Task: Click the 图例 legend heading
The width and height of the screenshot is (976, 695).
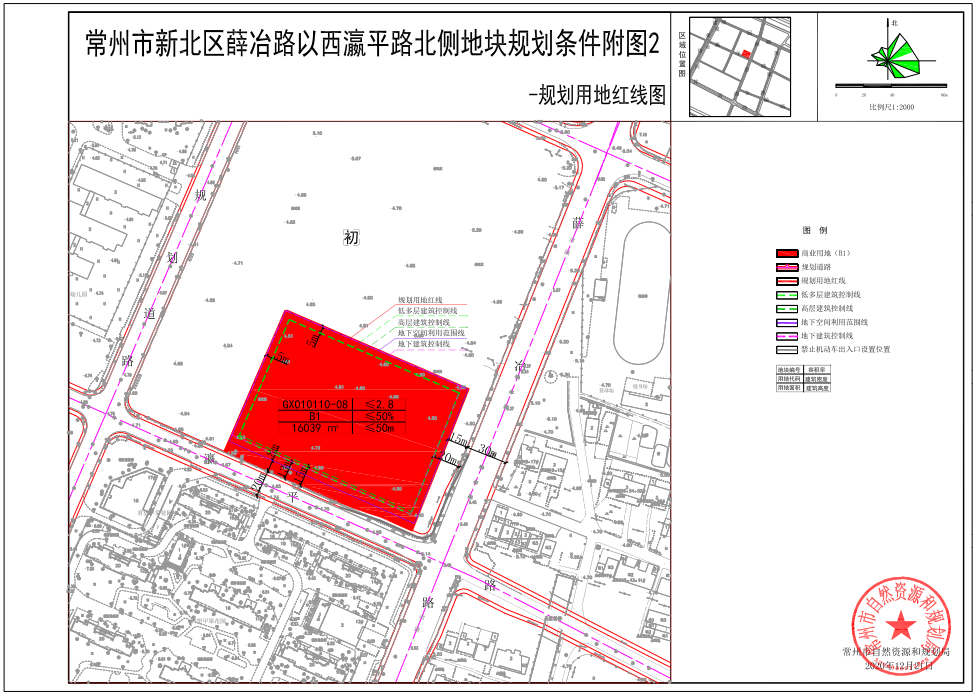Action: (815, 230)
